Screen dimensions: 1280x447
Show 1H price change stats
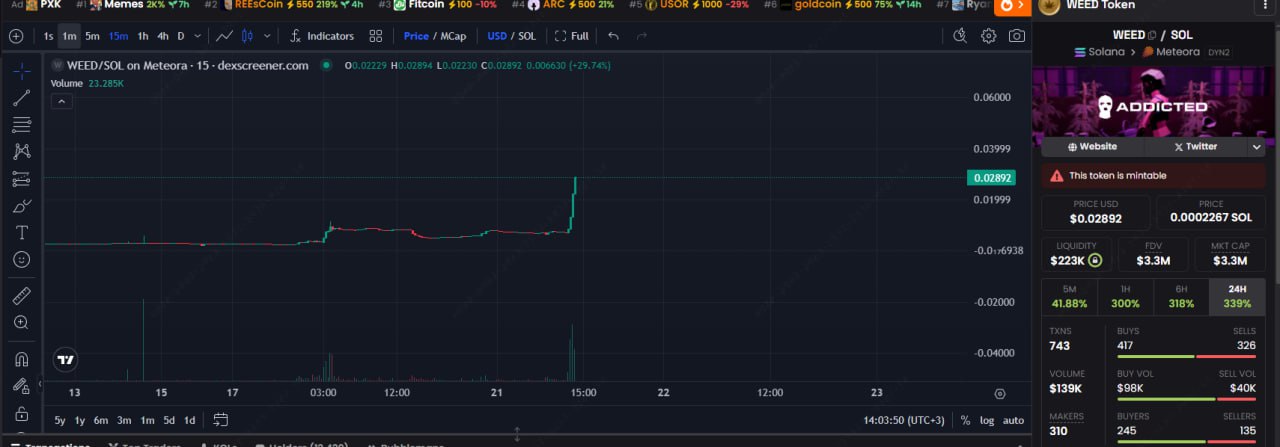pos(1125,296)
